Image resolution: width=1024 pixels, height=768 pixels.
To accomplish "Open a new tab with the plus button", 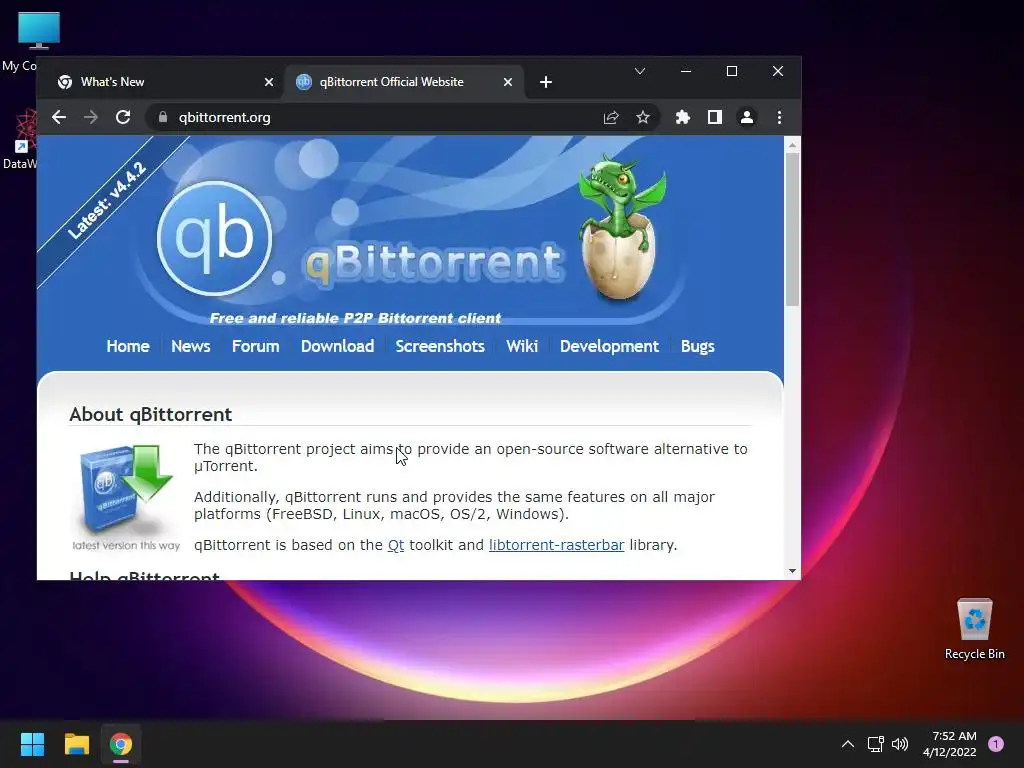I will point(546,82).
